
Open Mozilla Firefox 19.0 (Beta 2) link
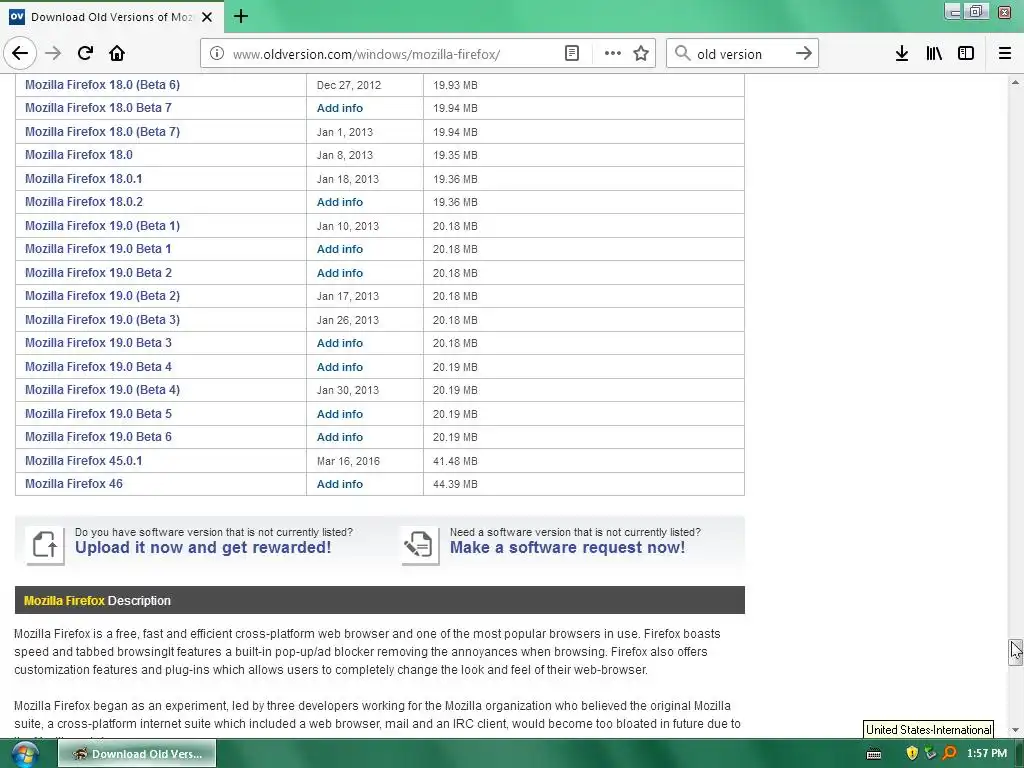click(x=103, y=296)
